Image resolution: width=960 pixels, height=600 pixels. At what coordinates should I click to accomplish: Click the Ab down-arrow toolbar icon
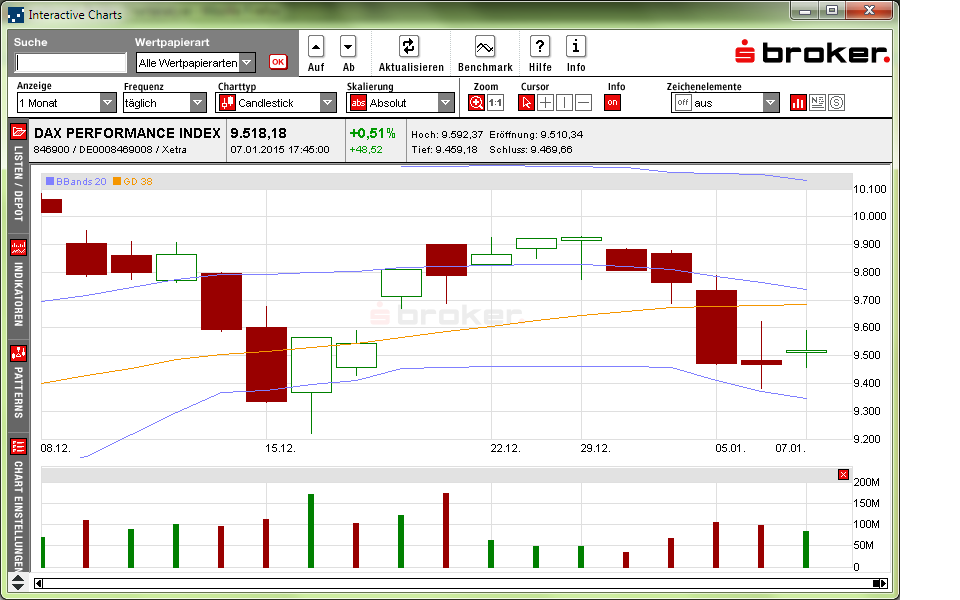348,47
